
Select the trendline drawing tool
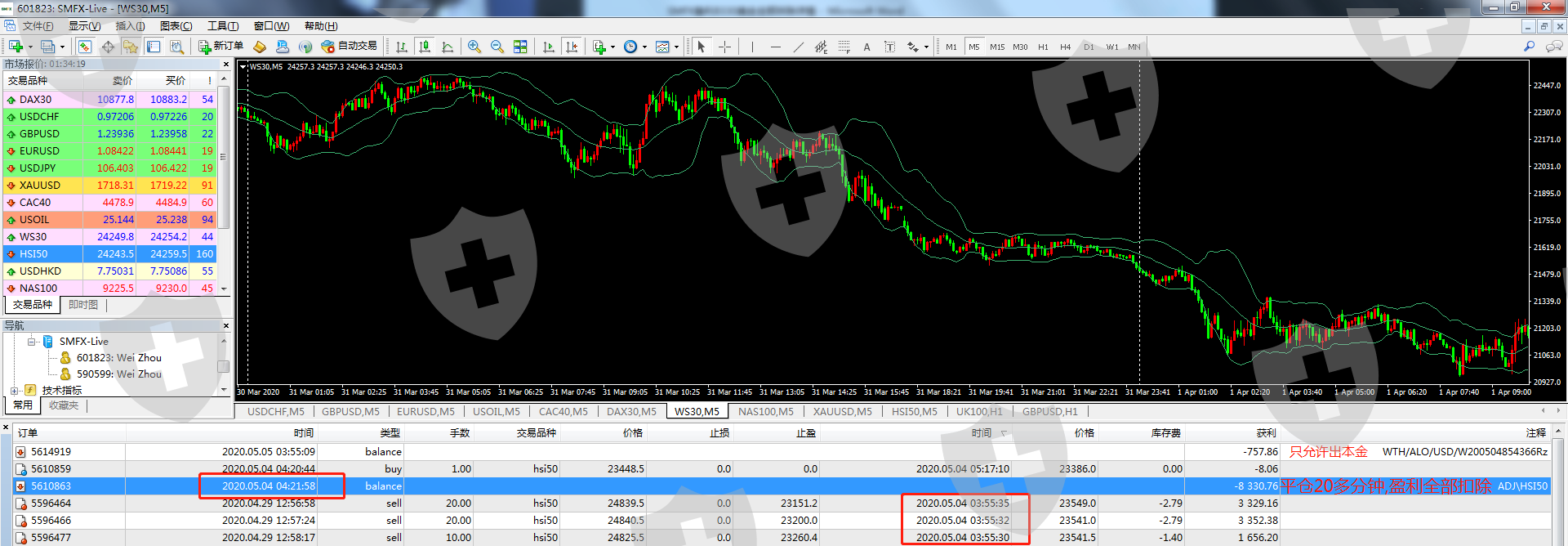[x=798, y=47]
